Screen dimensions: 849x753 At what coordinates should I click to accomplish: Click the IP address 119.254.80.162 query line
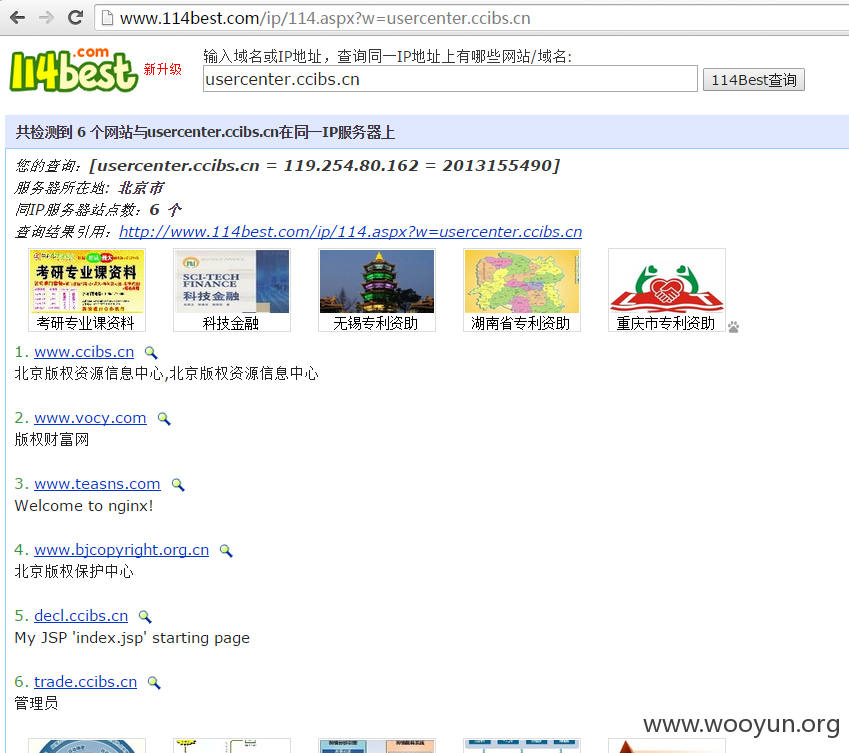[288, 166]
